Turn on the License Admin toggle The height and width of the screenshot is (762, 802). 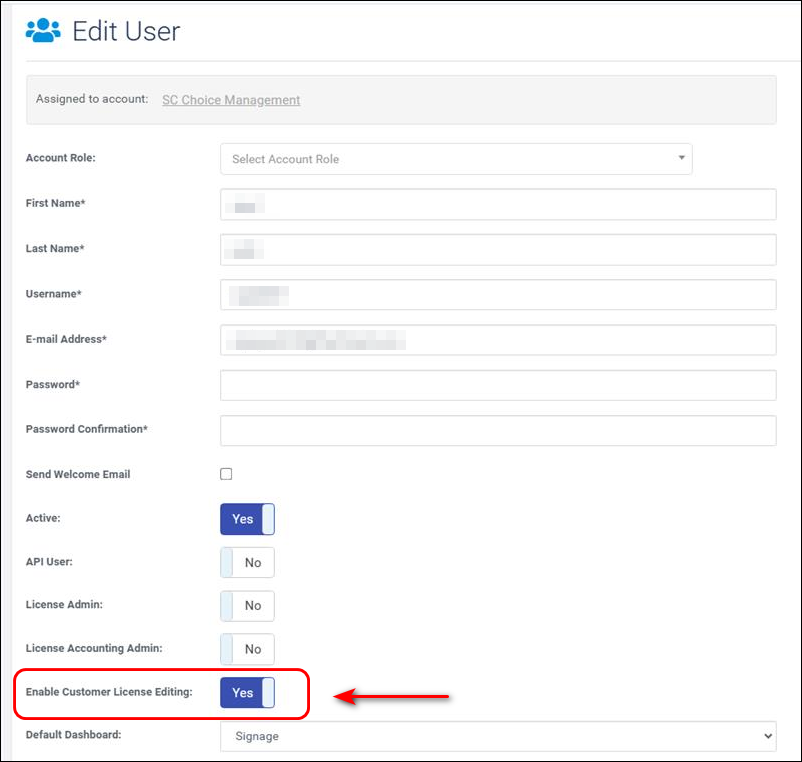(248, 606)
